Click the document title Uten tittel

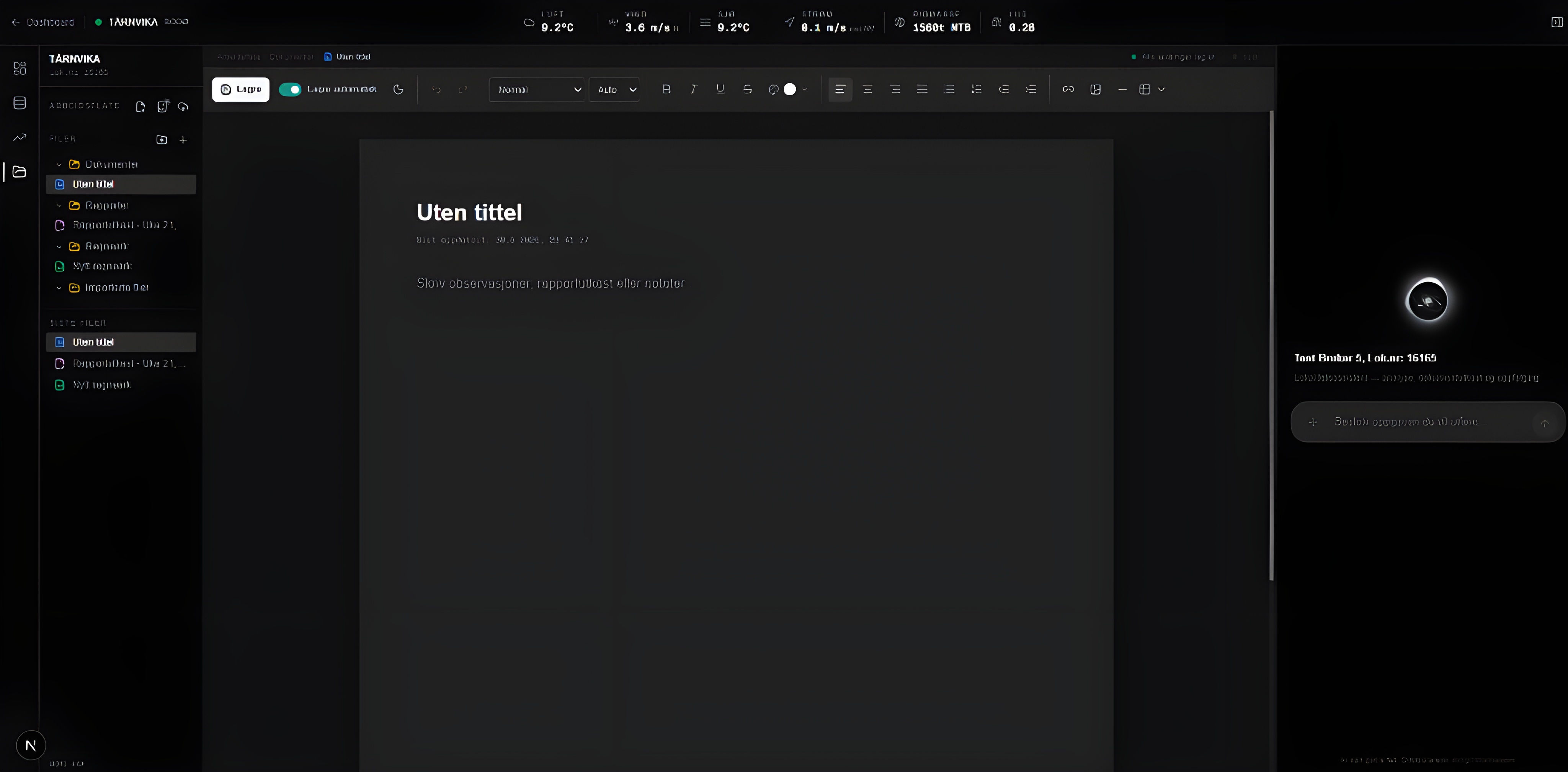469,213
